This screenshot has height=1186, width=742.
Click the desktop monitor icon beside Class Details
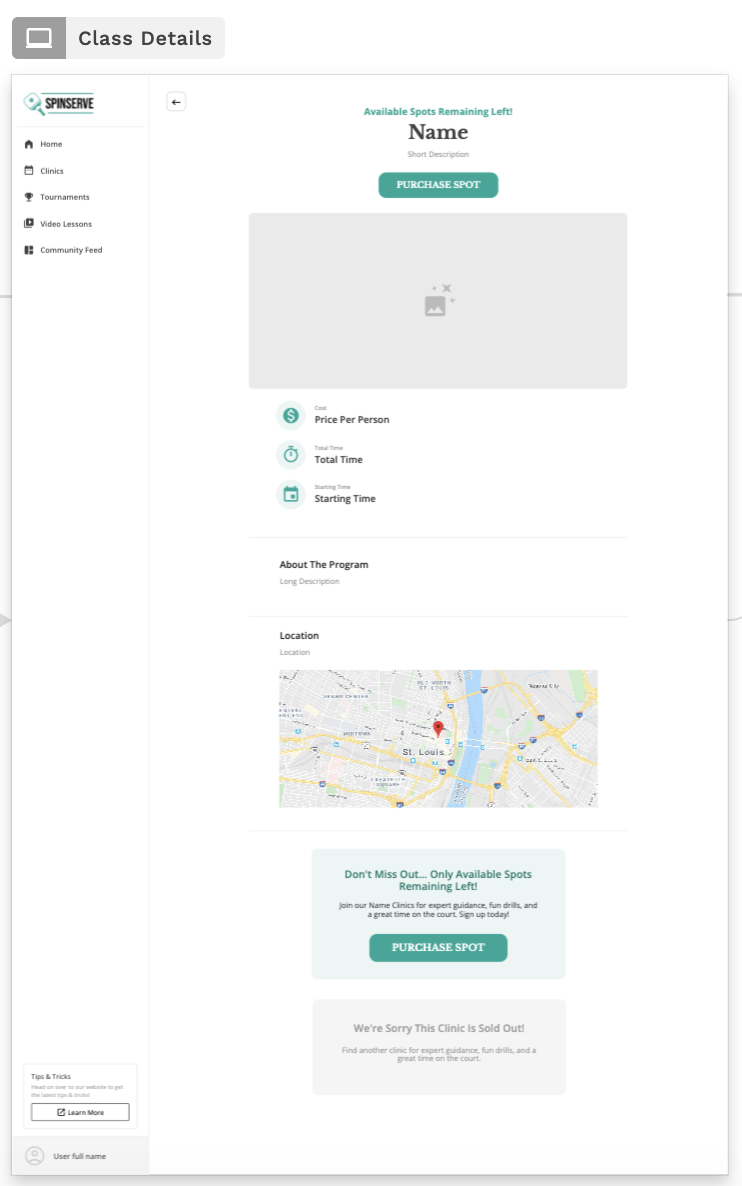point(39,38)
